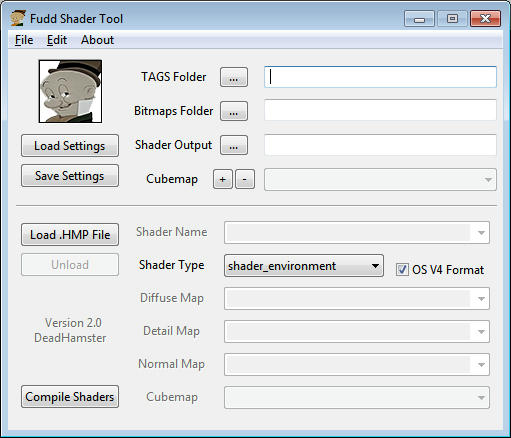The image size is (511, 438).
Task: Browse for the Bitmaps Folder
Action: pos(234,111)
